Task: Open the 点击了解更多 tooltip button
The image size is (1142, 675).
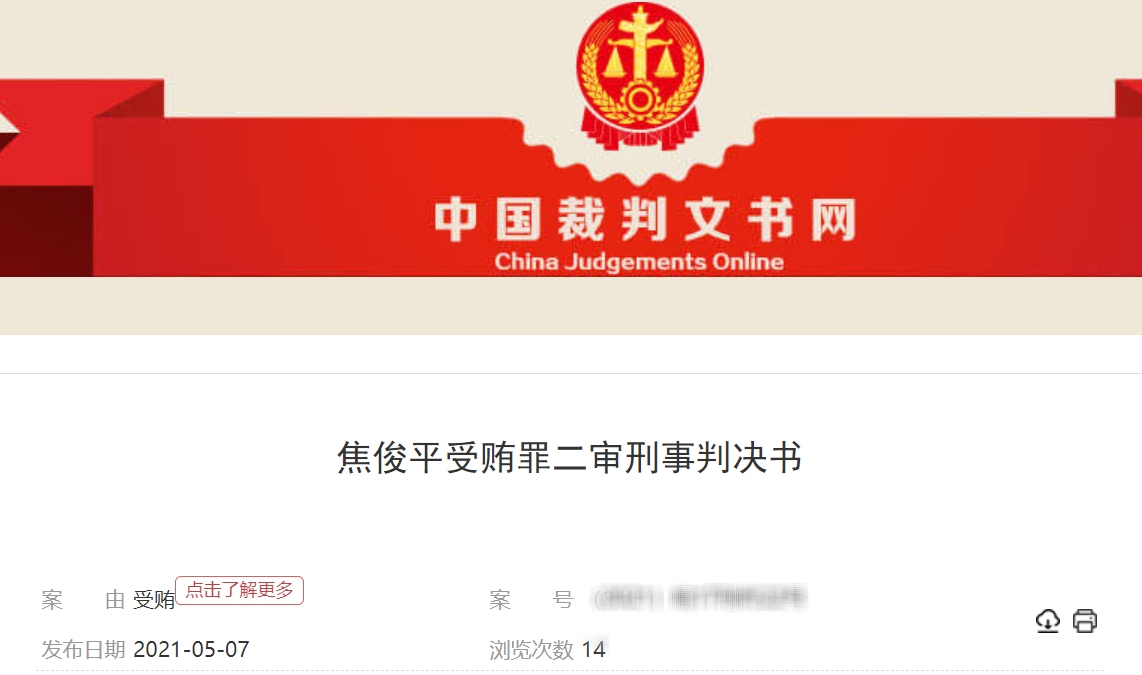Action: (239, 590)
